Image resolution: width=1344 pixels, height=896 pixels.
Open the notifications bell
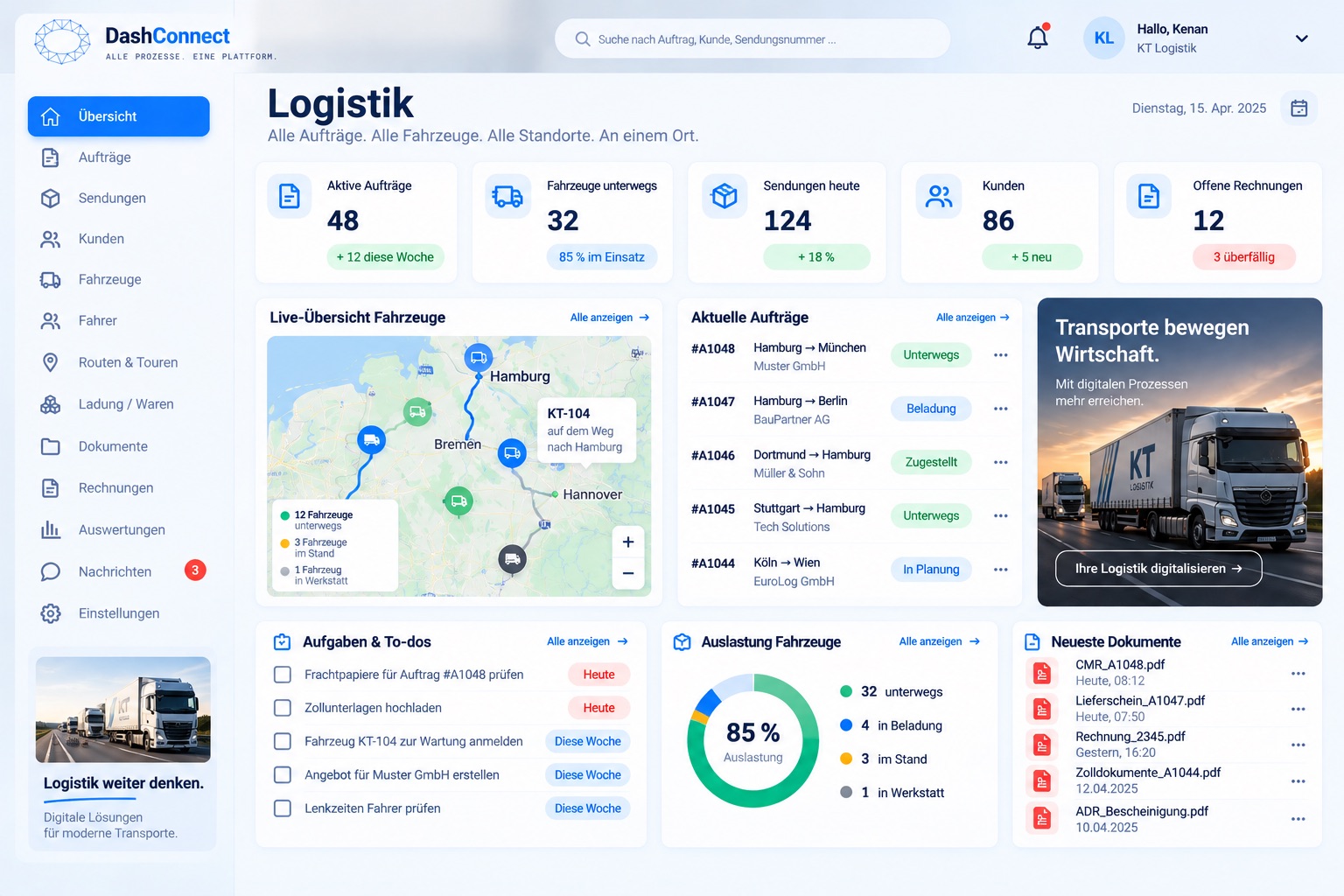pos(1038,38)
